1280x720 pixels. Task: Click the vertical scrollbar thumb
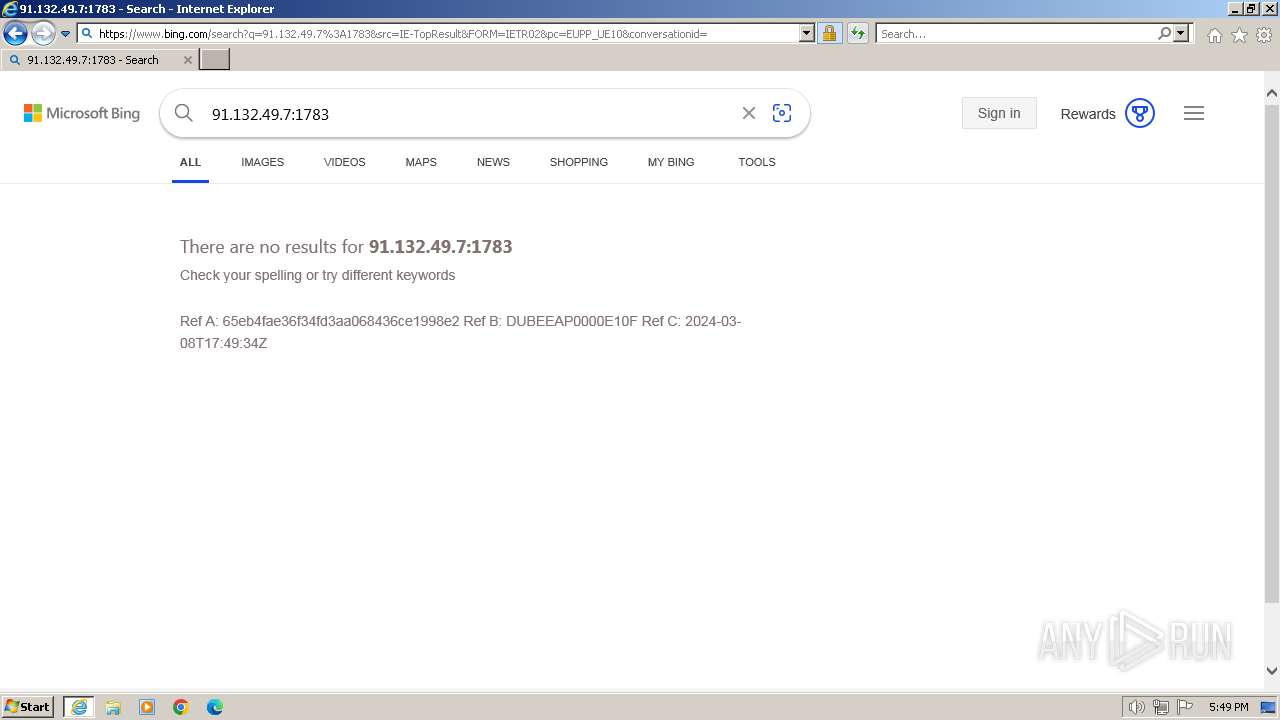point(1272,352)
